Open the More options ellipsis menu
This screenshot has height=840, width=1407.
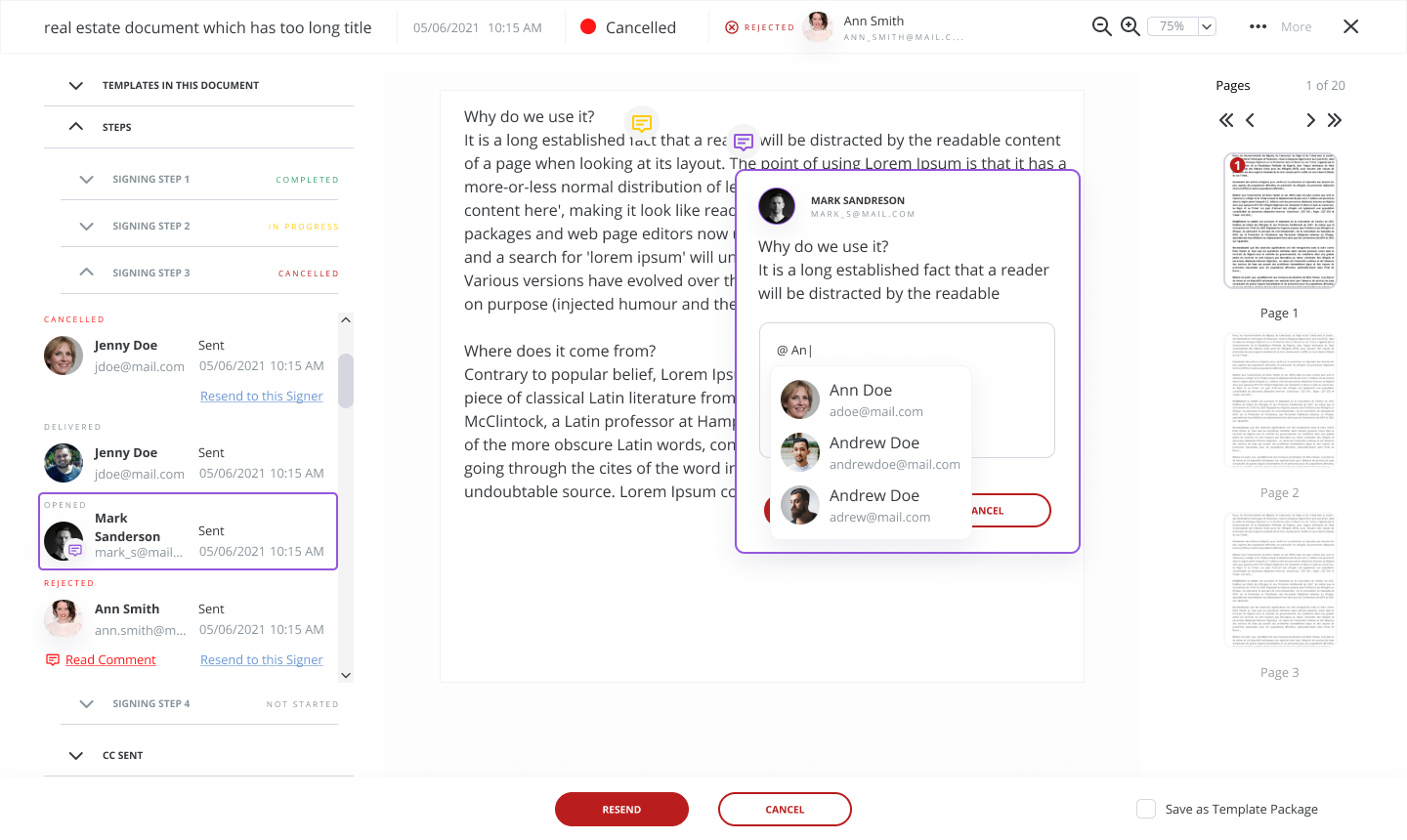(x=1258, y=27)
